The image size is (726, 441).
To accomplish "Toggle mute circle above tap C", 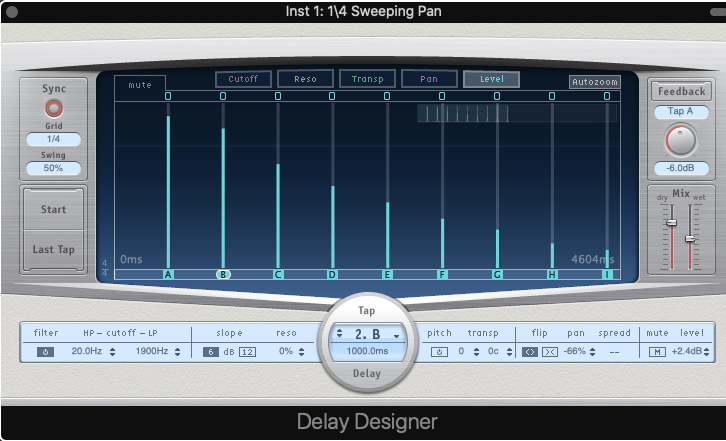I will tap(278, 96).
